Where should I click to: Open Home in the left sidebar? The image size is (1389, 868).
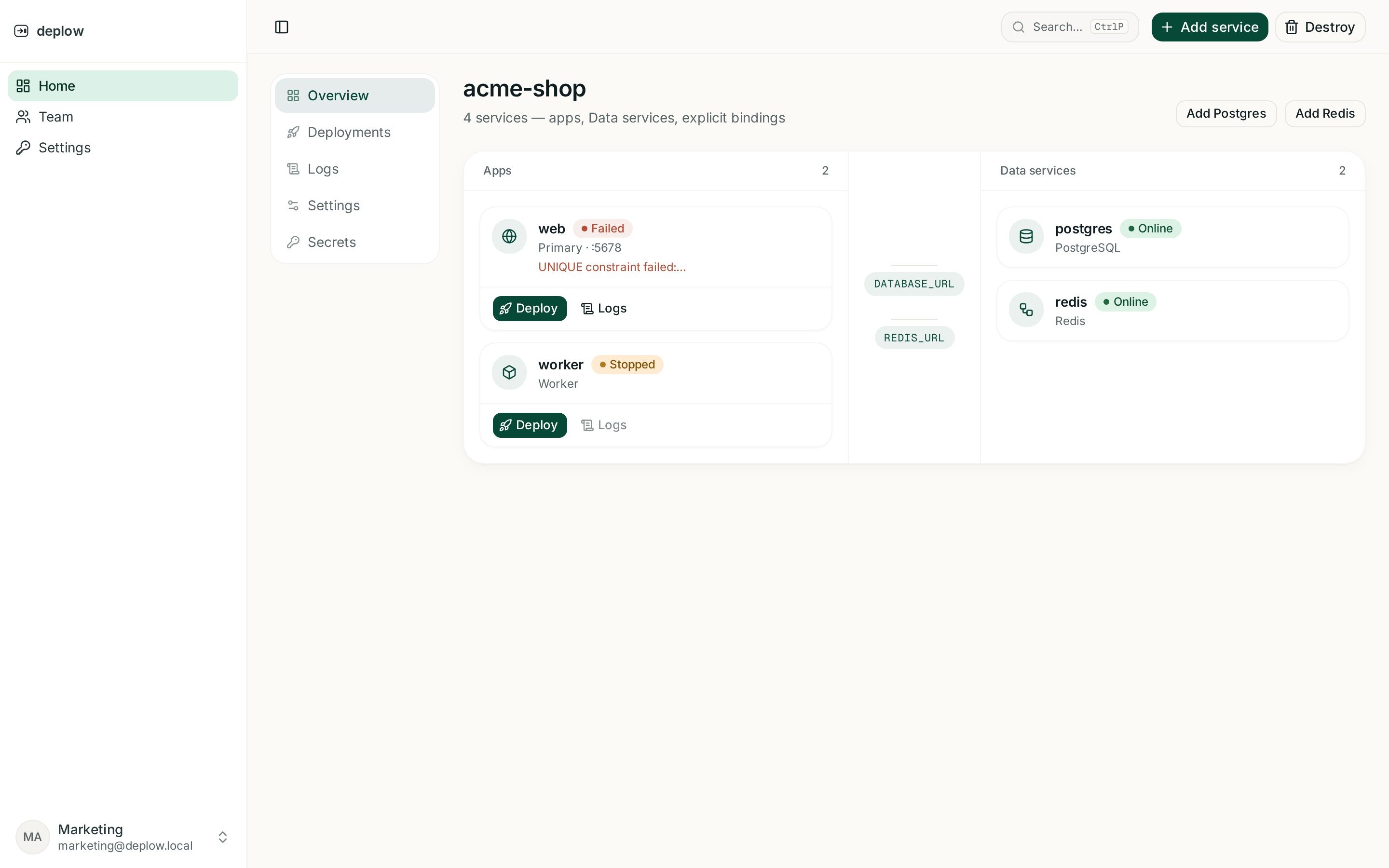click(x=123, y=86)
